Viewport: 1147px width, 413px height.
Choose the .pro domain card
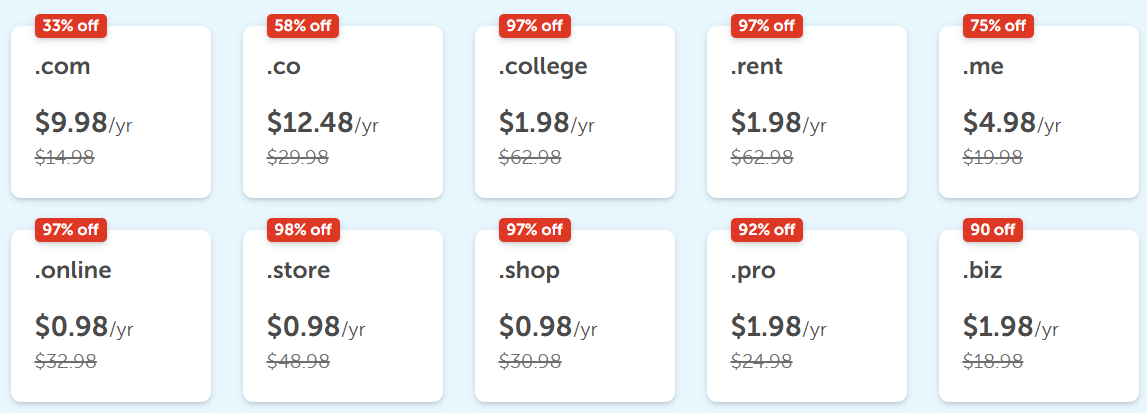click(x=806, y=316)
